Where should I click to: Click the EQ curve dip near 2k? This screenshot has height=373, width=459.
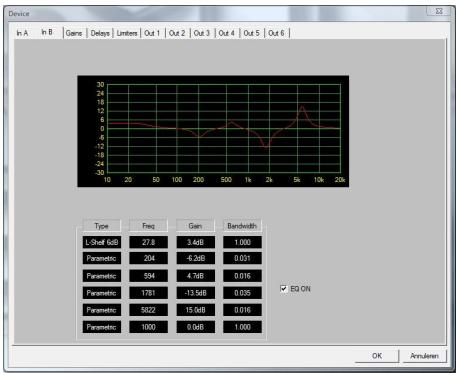tap(266, 147)
